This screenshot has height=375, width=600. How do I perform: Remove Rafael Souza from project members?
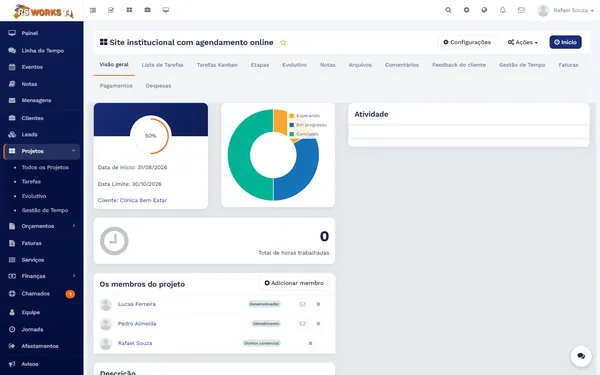[310, 343]
